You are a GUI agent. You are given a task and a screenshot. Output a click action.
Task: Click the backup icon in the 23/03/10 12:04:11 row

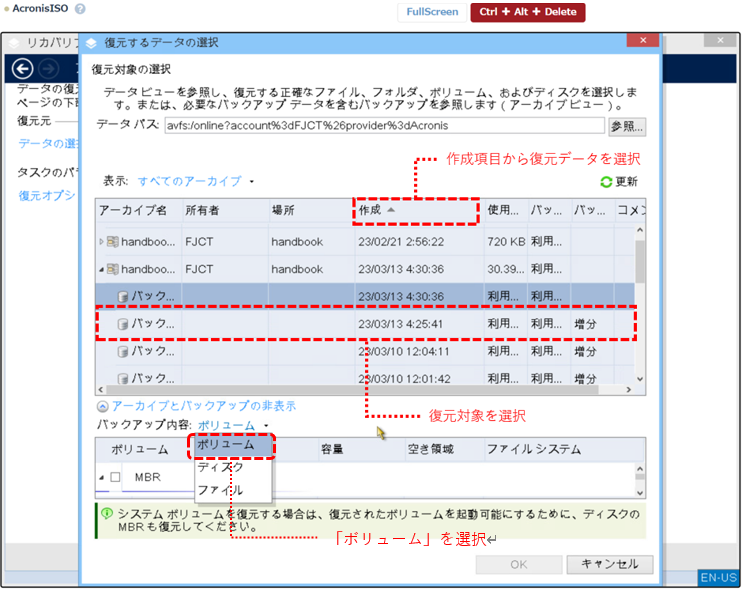tap(124, 351)
